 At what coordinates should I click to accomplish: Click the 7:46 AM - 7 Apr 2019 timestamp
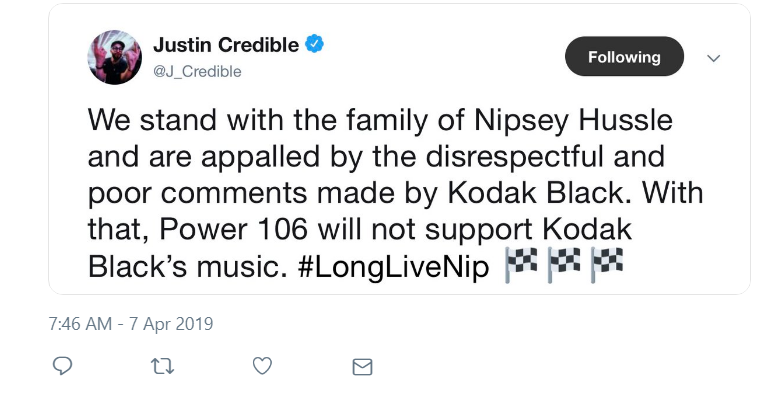[x=131, y=324]
